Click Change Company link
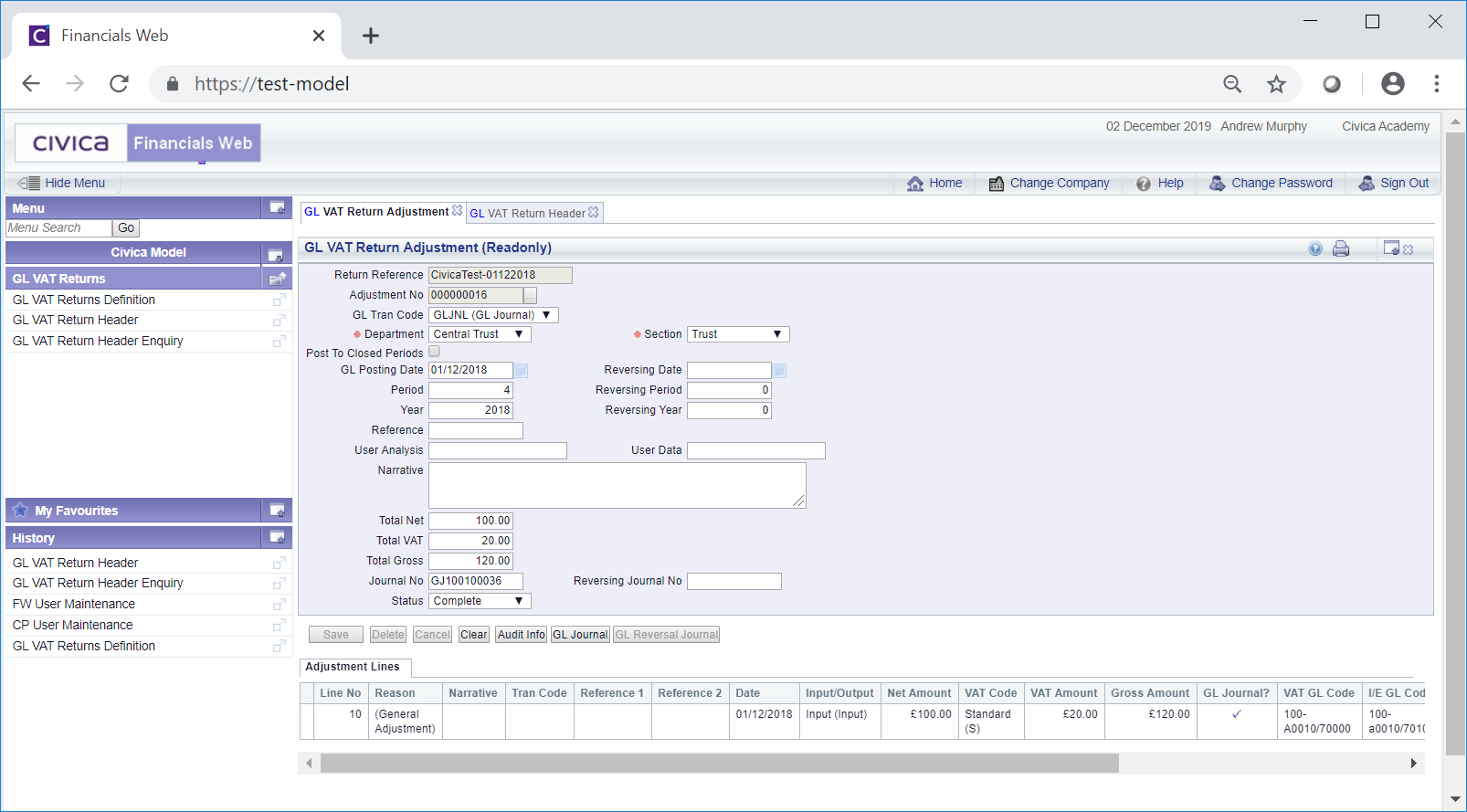The width and height of the screenshot is (1467, 812). [1049, 184]
